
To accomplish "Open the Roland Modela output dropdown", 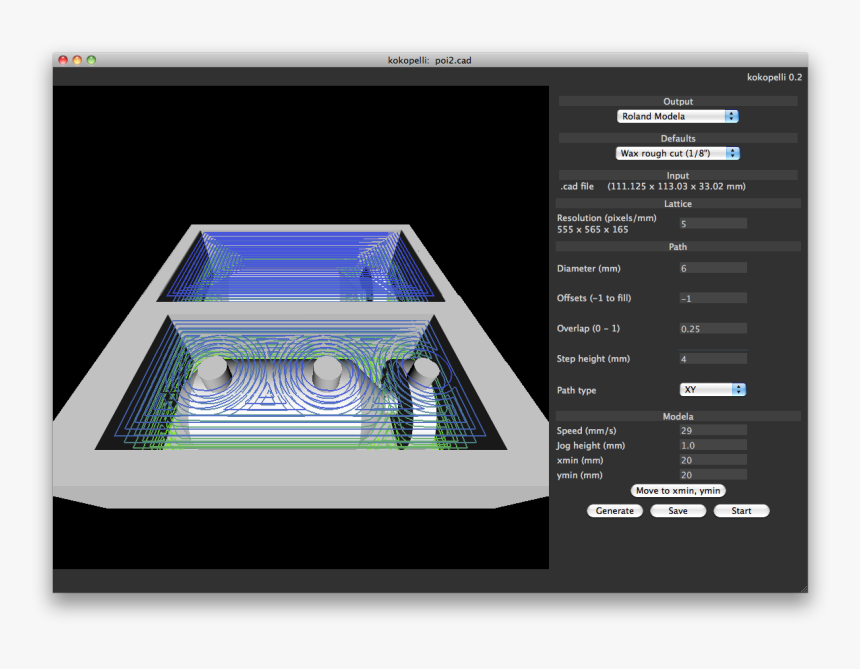I will tap(677, 116).
